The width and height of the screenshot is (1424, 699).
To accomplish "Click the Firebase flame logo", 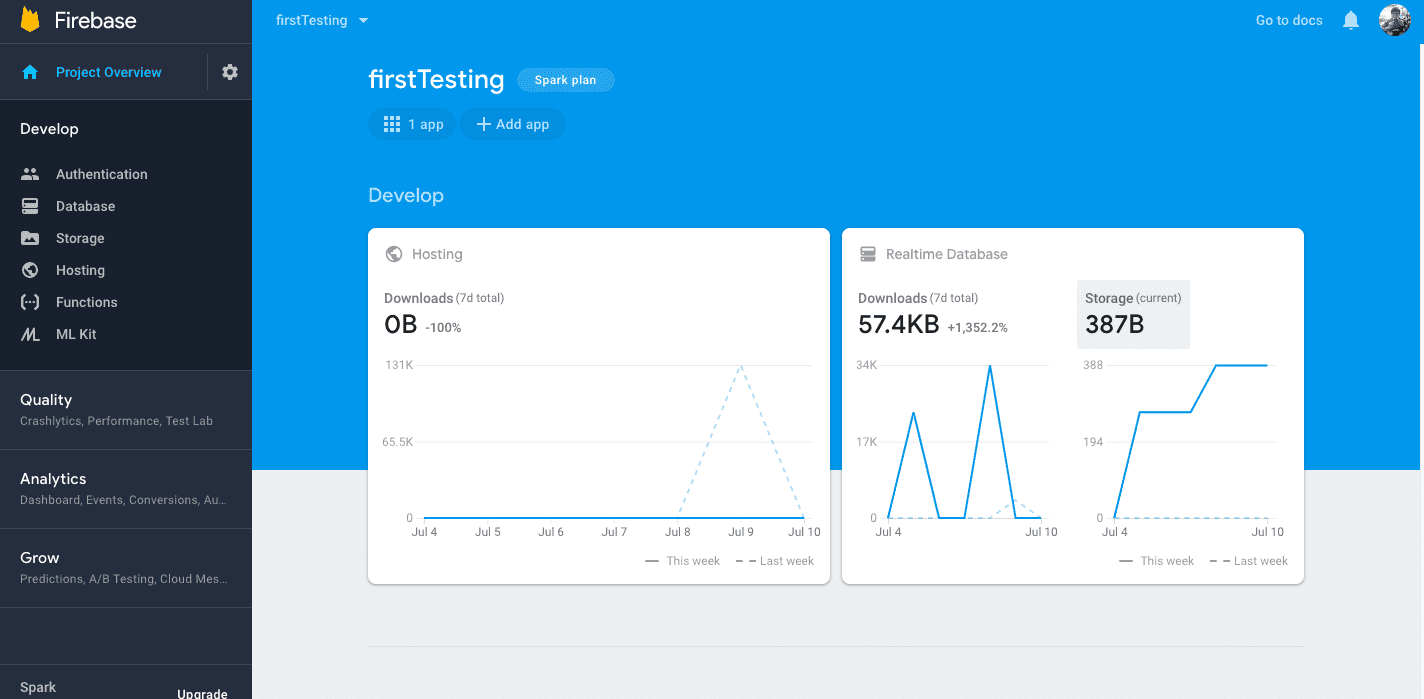I will 30,20.
